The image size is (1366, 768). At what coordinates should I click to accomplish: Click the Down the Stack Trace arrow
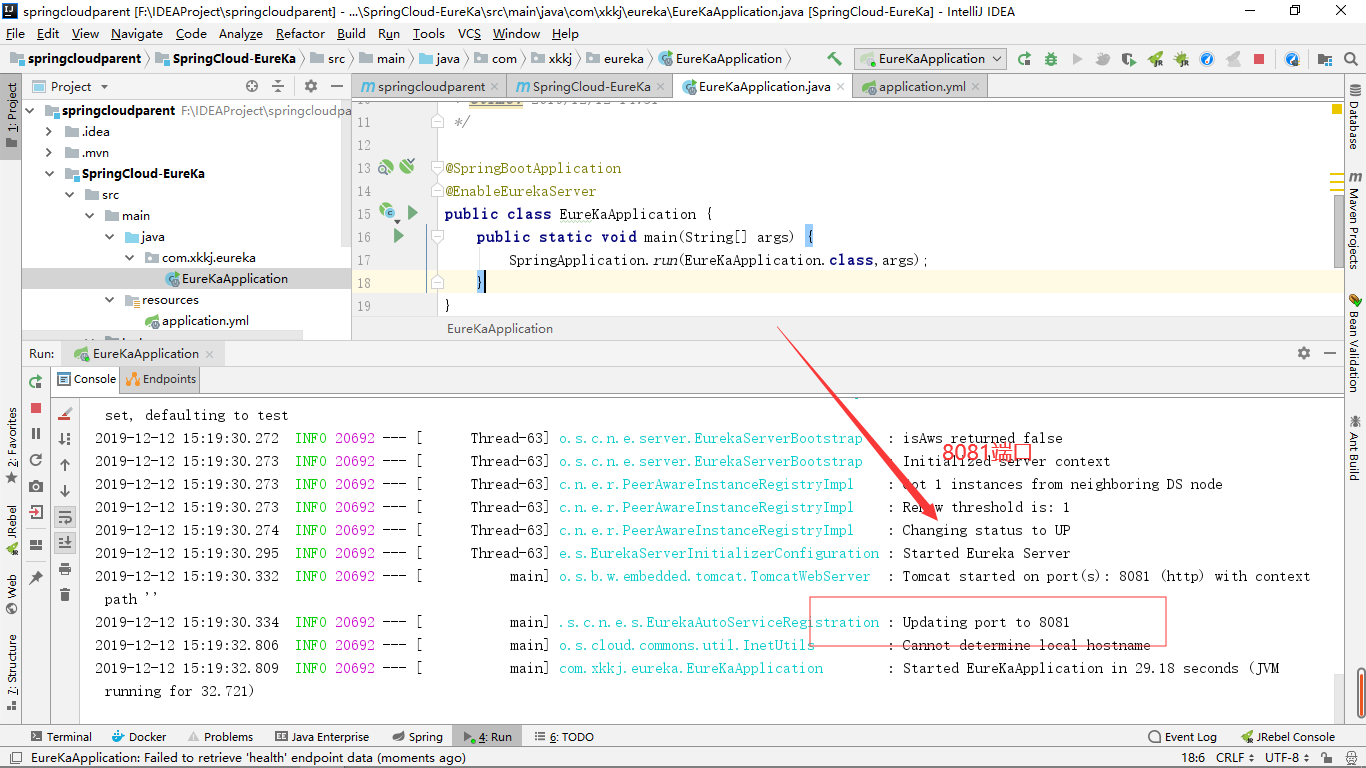click(65, 491)
